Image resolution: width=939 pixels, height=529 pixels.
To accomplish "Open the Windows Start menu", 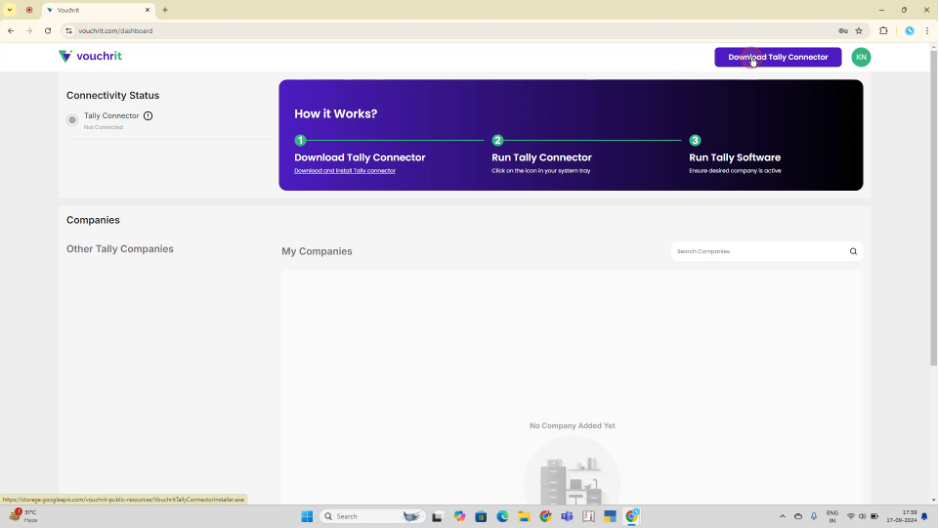I will [x=307, y=516].
